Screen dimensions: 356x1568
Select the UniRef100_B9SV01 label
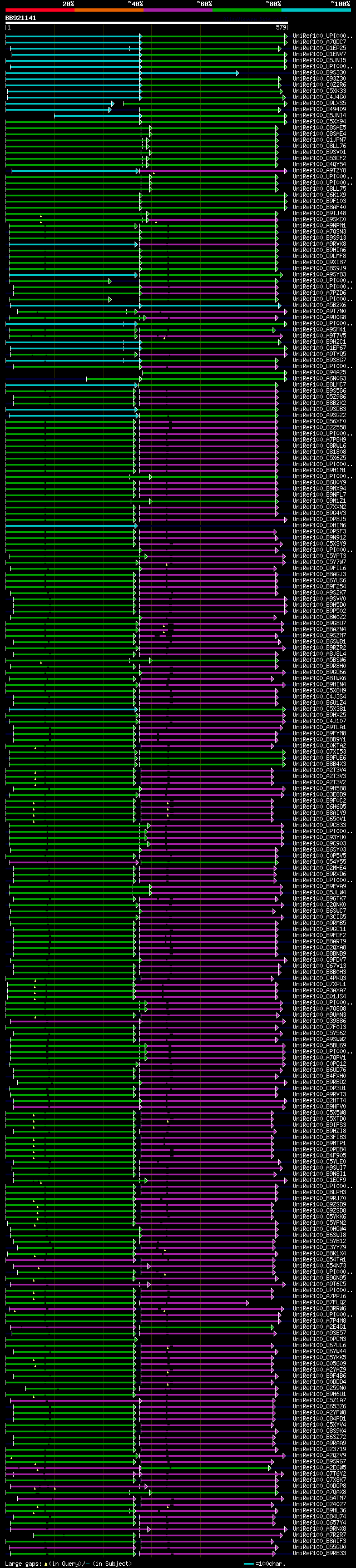tap(319, 152)
